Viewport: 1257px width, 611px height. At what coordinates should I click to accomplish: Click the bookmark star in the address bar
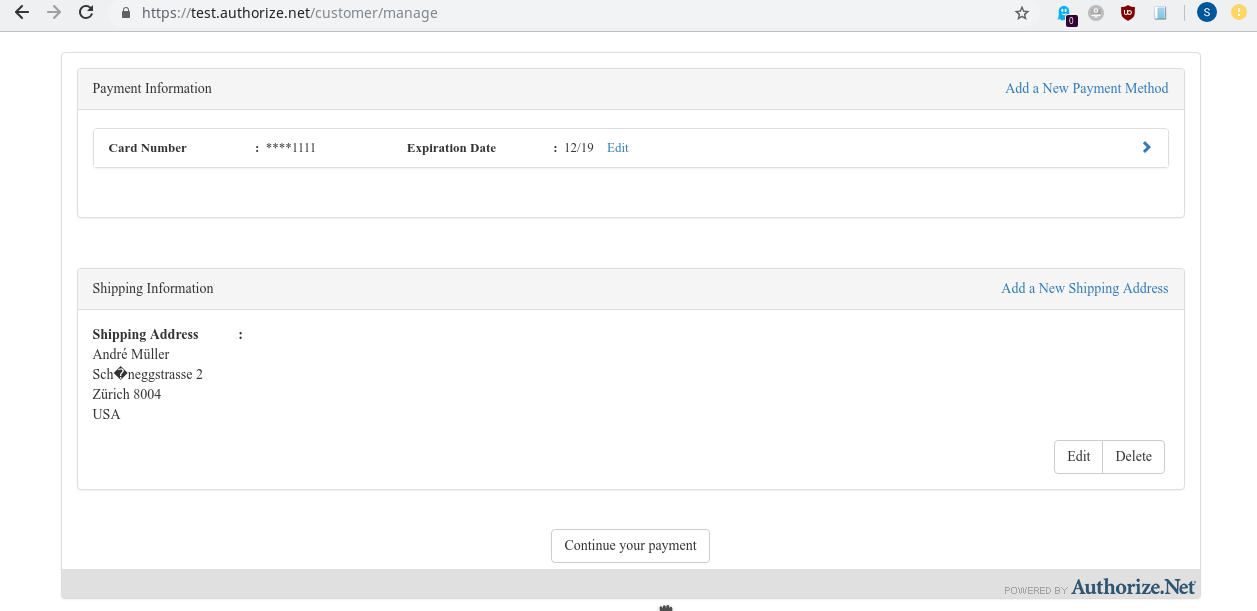pyautogui.click(x=1021, y=13)
